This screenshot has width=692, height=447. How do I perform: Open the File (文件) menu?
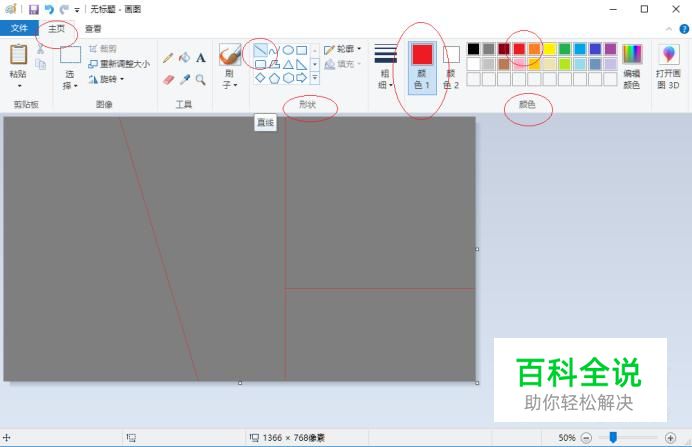coord(19,29)
